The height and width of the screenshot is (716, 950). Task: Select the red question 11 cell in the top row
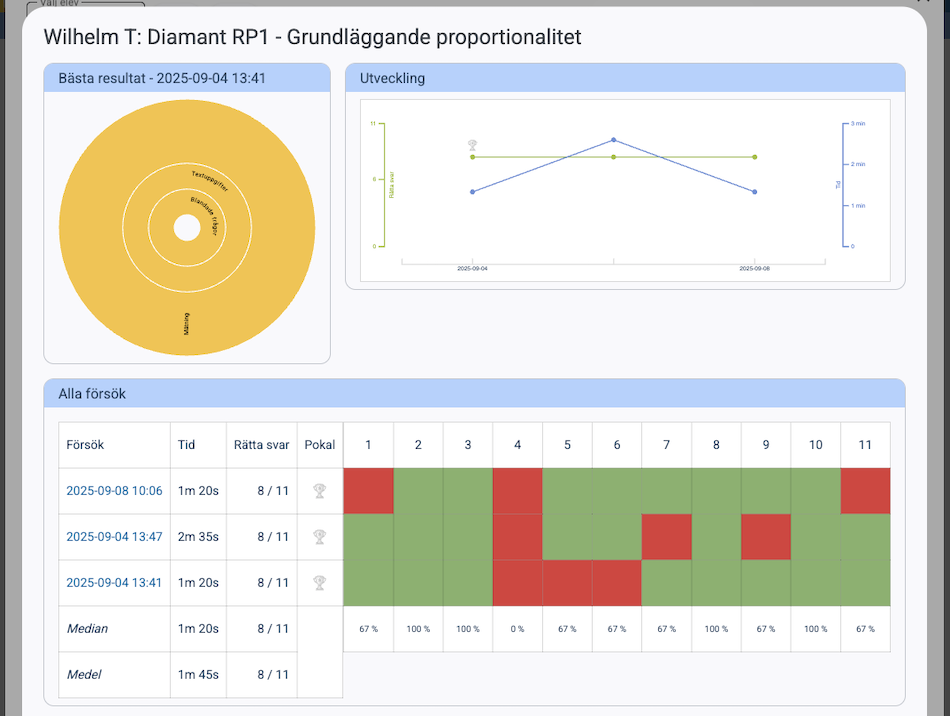pos(865,491)
